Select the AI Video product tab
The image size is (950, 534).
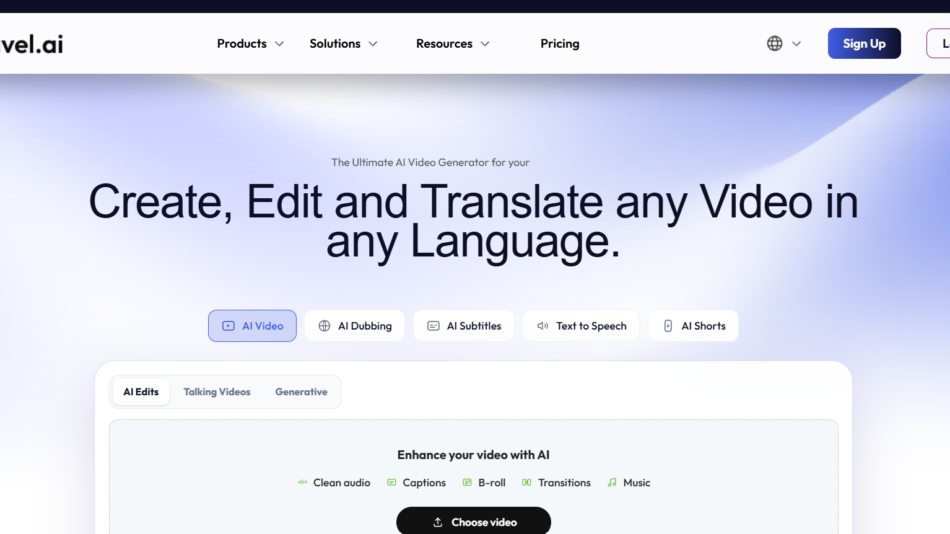tap(252, 326)
